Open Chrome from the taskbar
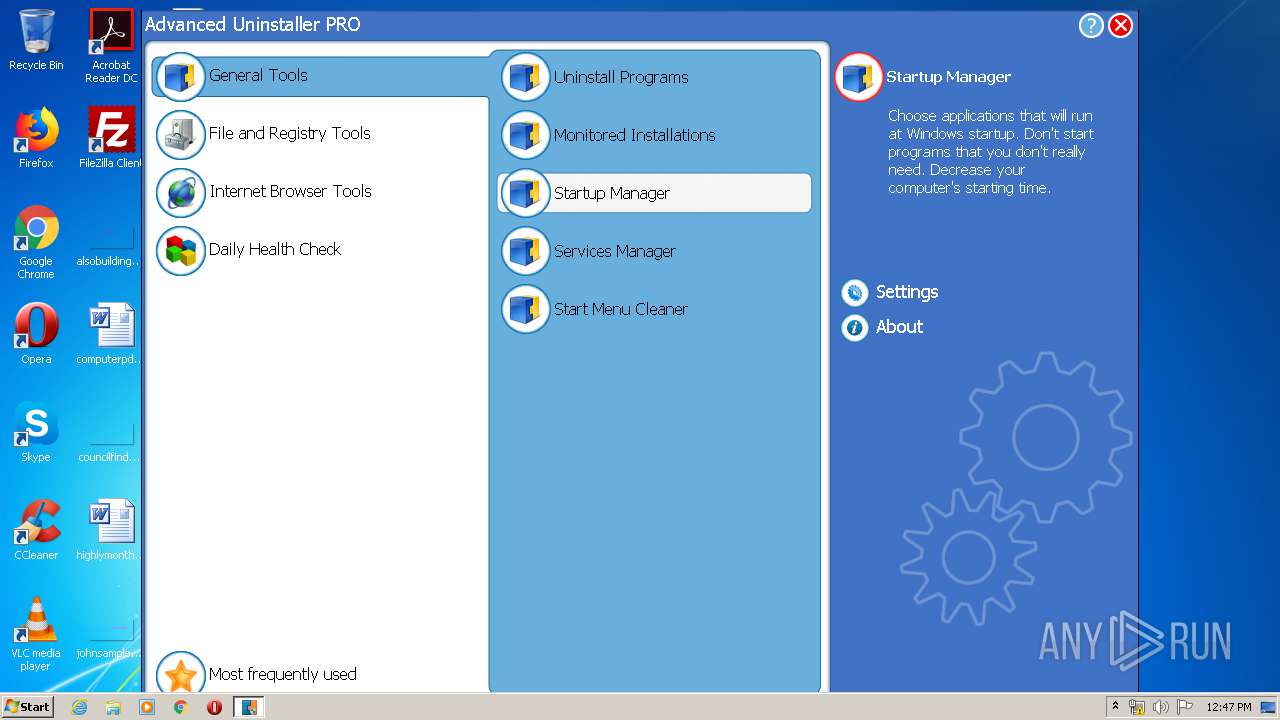The height and width of the screenshot is (720, 1280). 180,707
